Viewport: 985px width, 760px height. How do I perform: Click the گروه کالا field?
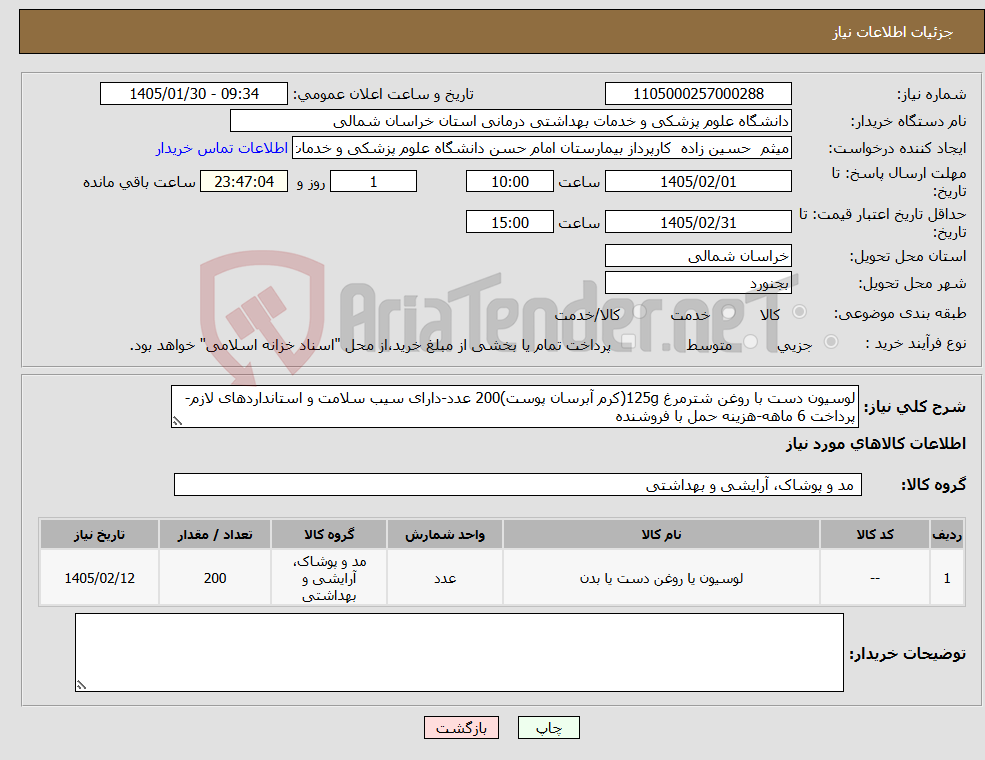(518, 485)
